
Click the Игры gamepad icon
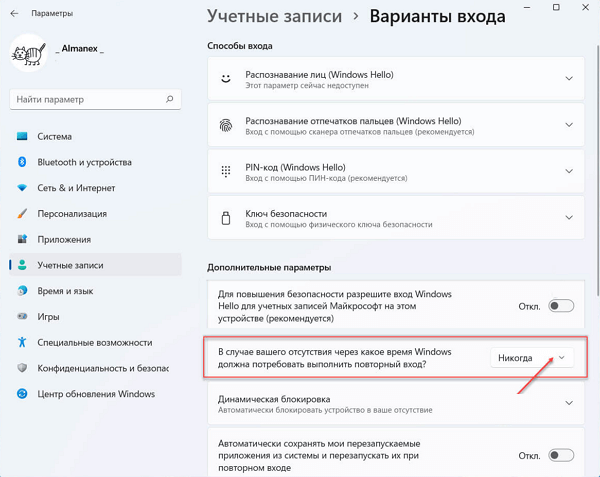pyautogui.click(x=22, y=316)
